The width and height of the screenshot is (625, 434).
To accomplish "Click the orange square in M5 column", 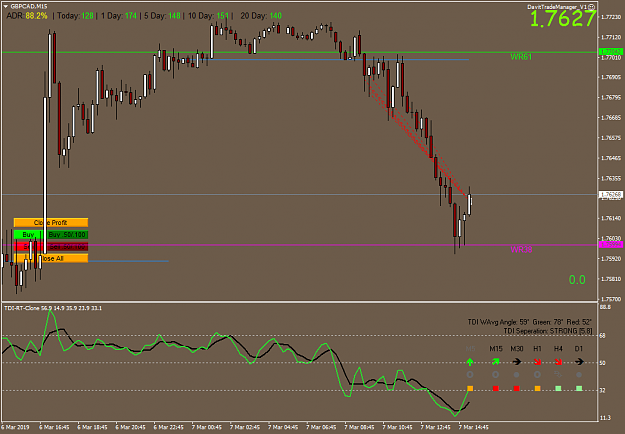I will coord(470,388).
